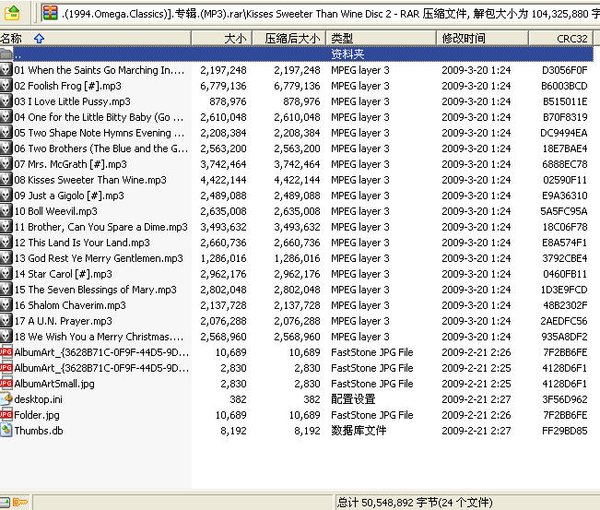Select file name desktop.ini

(x=38, y=399)
